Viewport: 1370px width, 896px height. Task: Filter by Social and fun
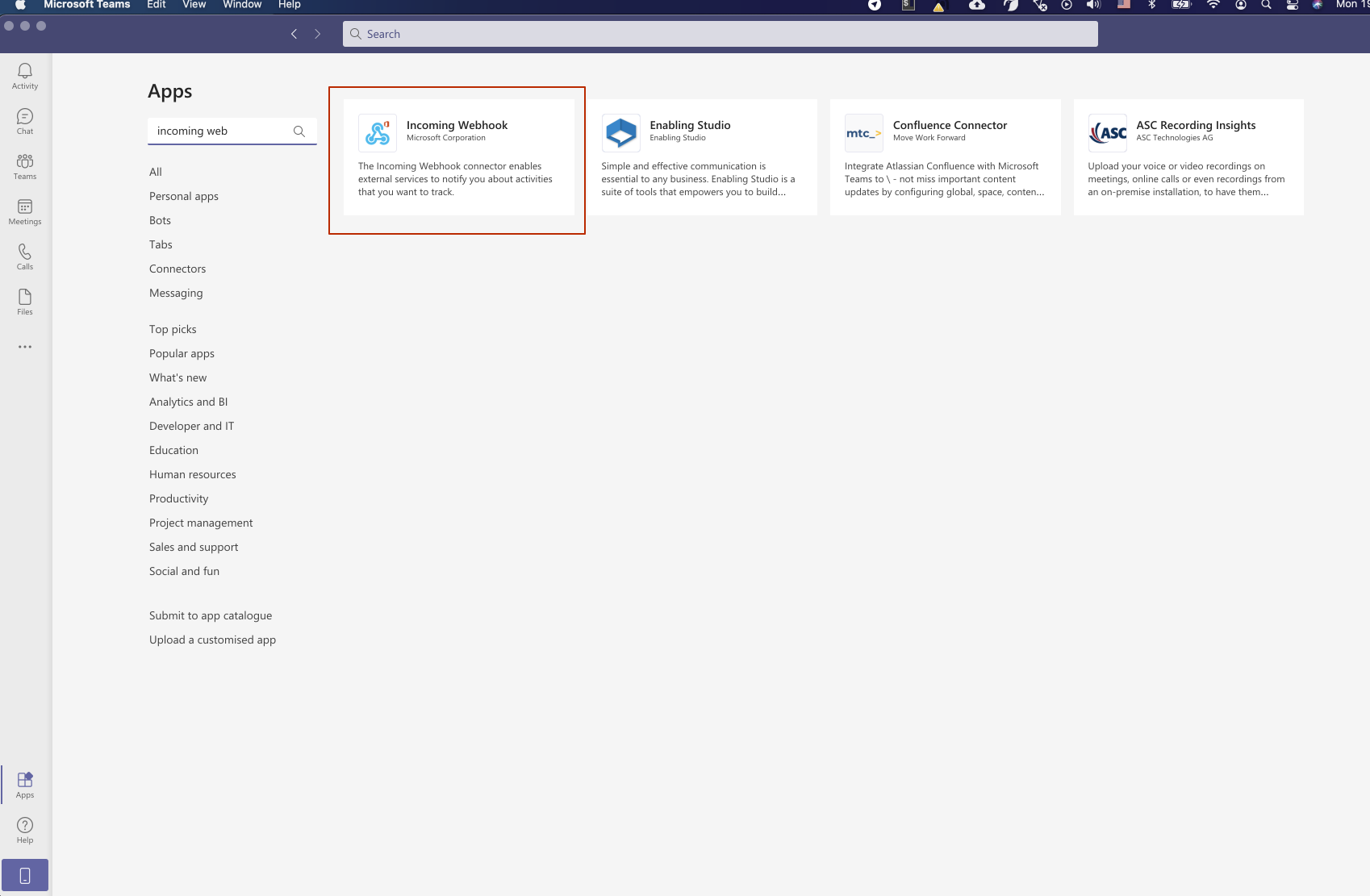(184, 571)
